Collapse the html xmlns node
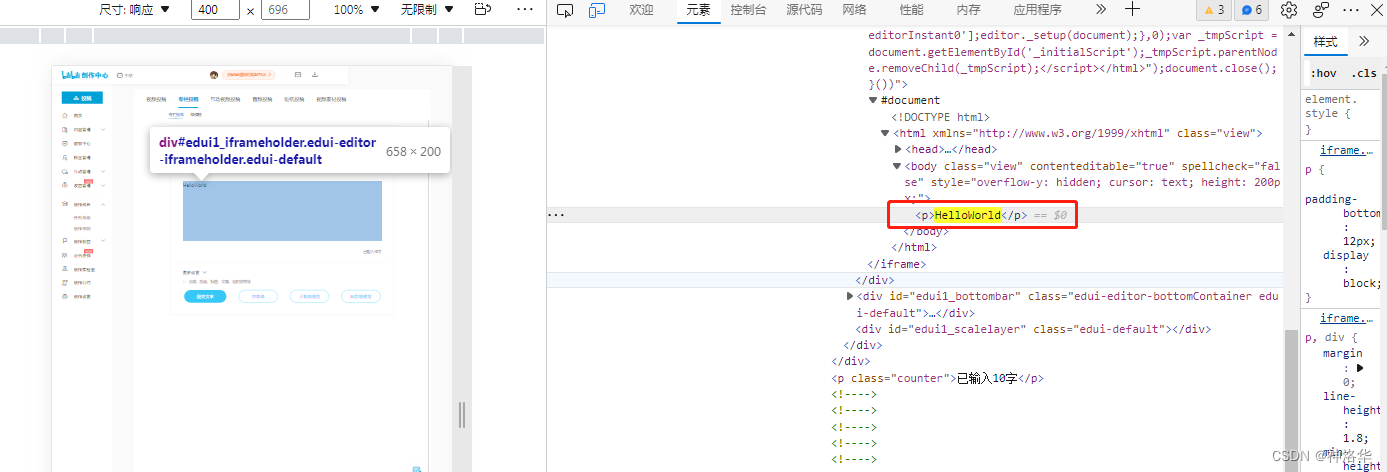This screenshot has height=472, width=1387. [x=885, y=133]
